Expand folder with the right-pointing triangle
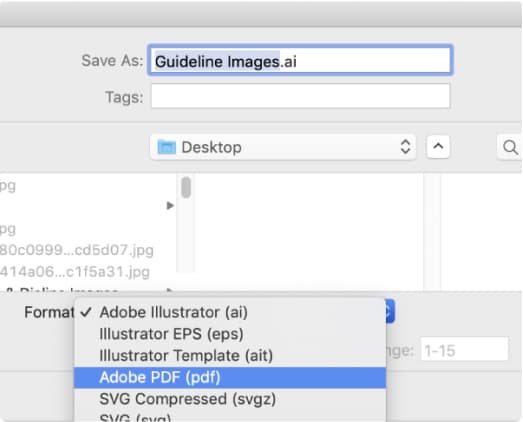The image size is (523, 422). point(170,206)
